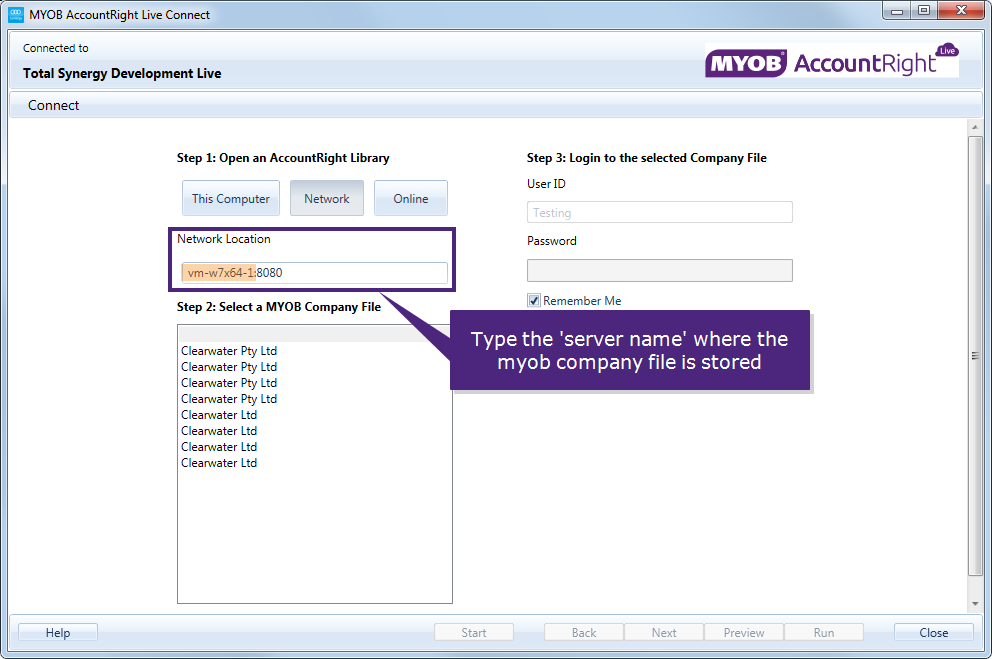Click the Run button

point(823,632)
